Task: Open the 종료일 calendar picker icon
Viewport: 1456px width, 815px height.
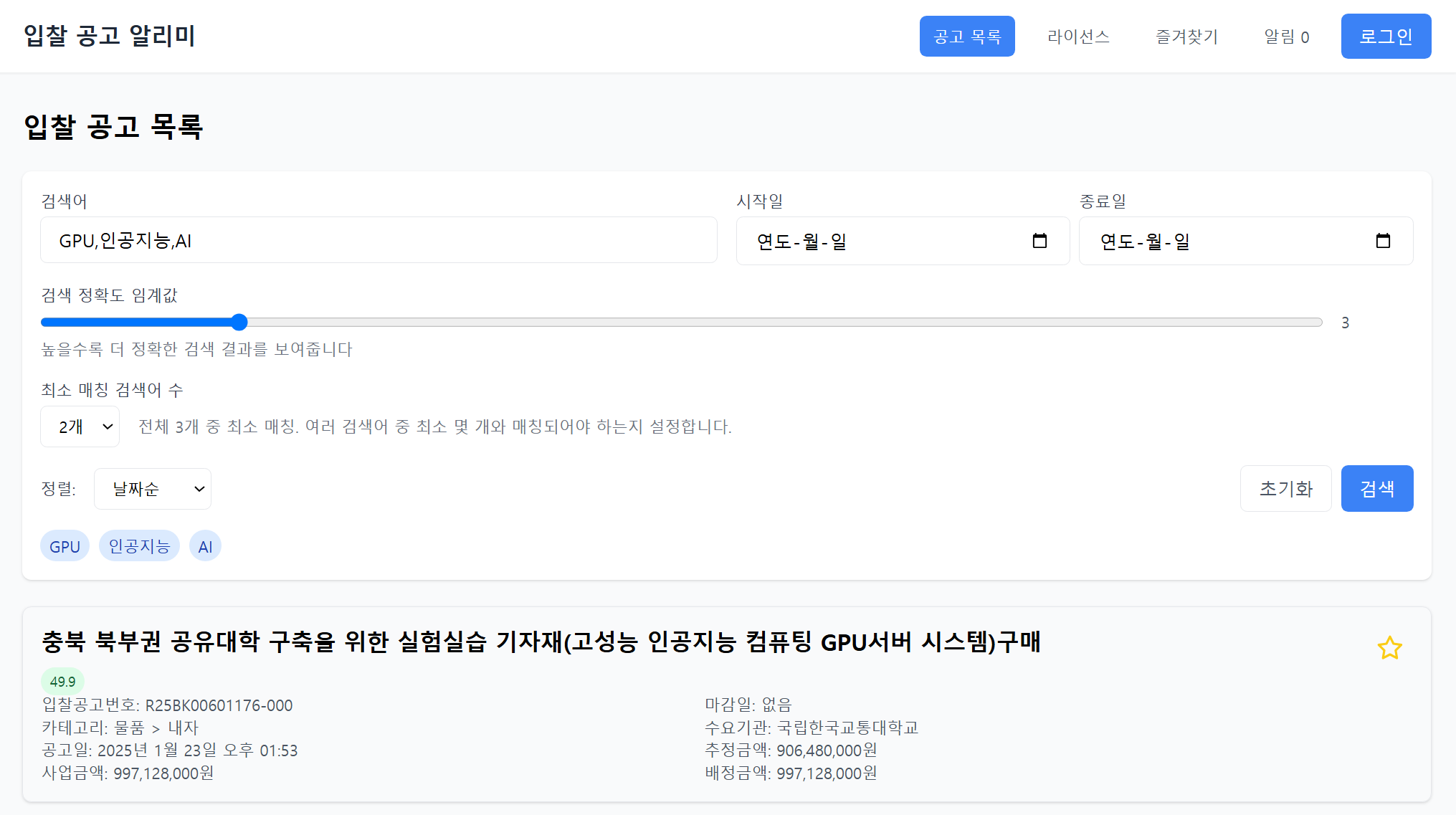Action: tap(1383, 241)
